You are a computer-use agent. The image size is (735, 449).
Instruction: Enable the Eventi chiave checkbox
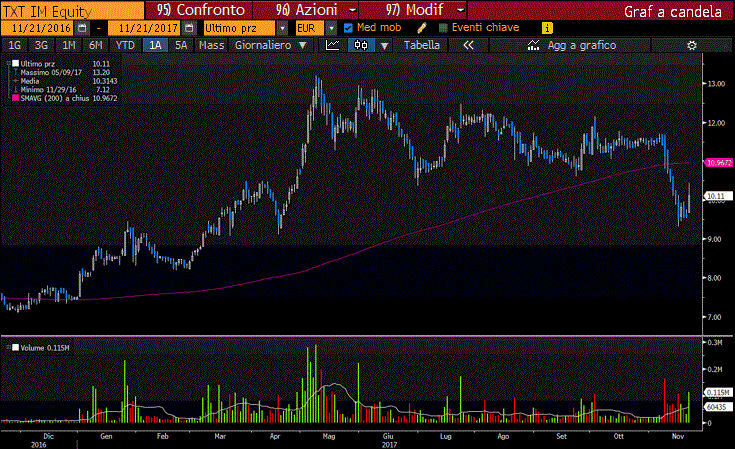[x=443, y=28]
